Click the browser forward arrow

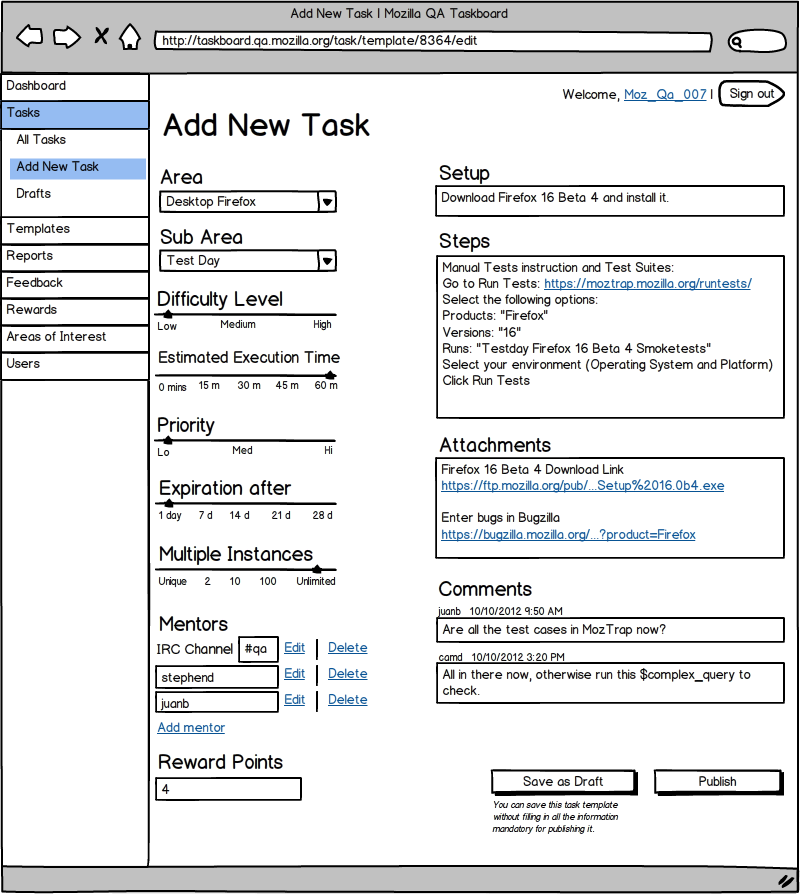click(x=67, y=37)
